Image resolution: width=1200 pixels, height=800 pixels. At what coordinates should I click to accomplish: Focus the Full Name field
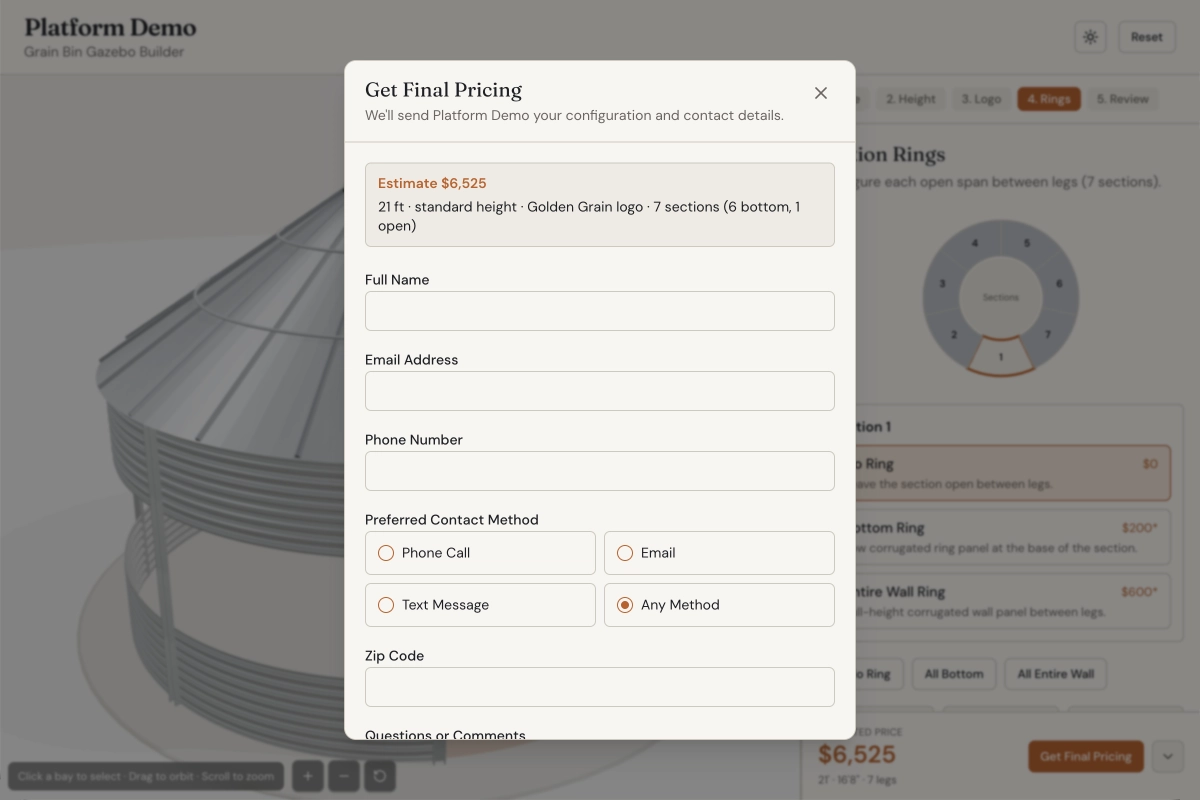(600, 311)
